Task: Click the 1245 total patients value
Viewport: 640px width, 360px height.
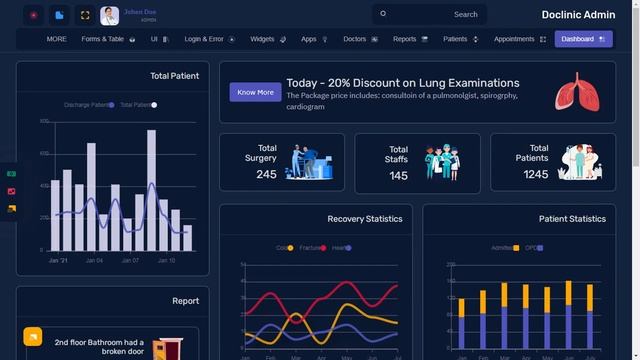Action: pos(536,174)
